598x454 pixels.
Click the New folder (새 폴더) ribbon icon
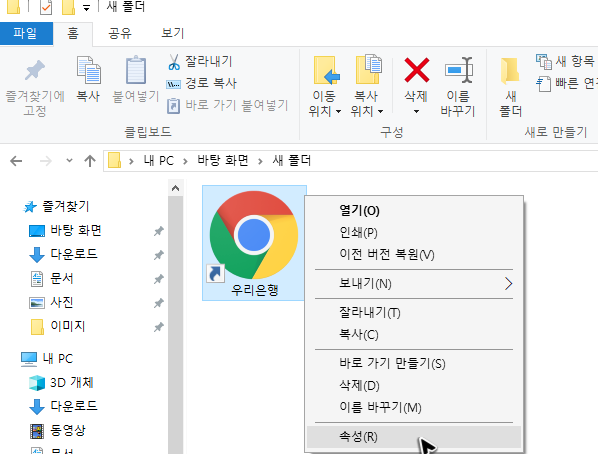pos(510,71)
